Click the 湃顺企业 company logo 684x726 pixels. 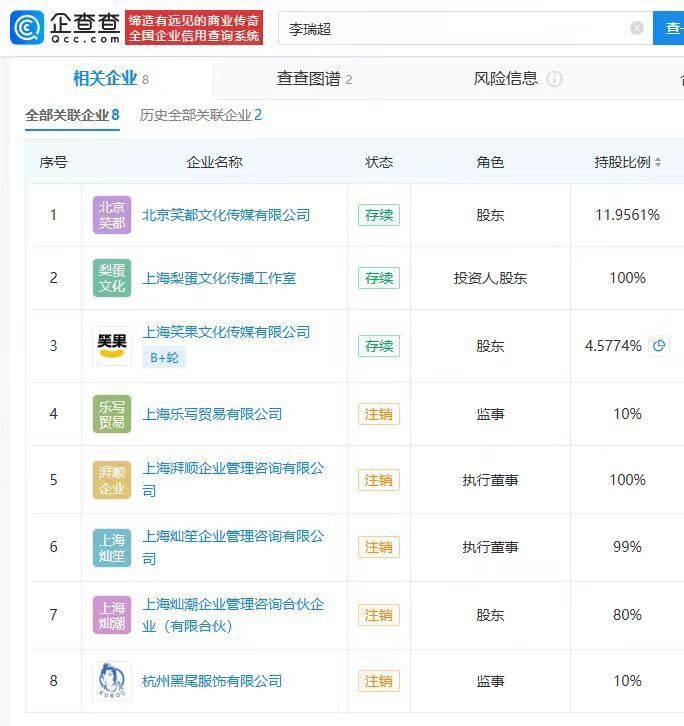click(112, 480)
